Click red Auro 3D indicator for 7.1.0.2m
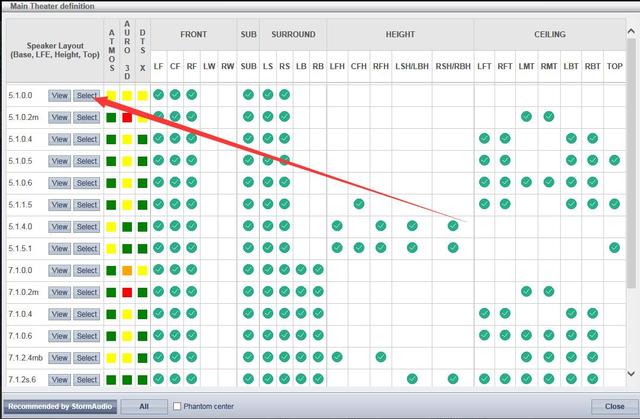Screen dimensions: 640x419 [127, 292]
